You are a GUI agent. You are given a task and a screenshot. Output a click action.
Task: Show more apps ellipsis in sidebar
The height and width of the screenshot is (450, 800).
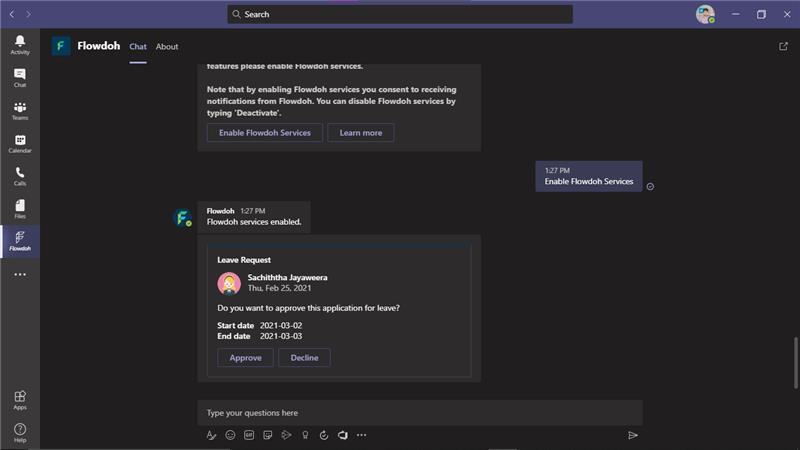click(x=20, y=274)
